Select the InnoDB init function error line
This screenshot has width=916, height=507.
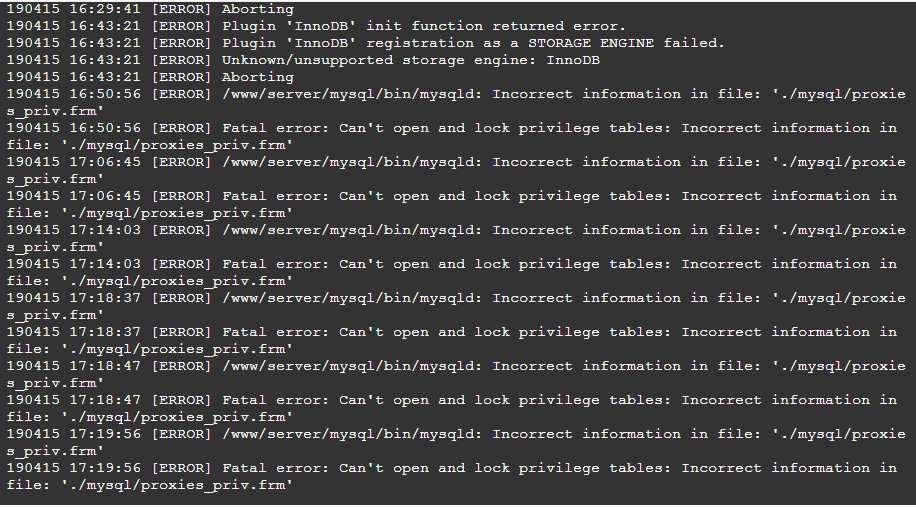click(316, 26)
